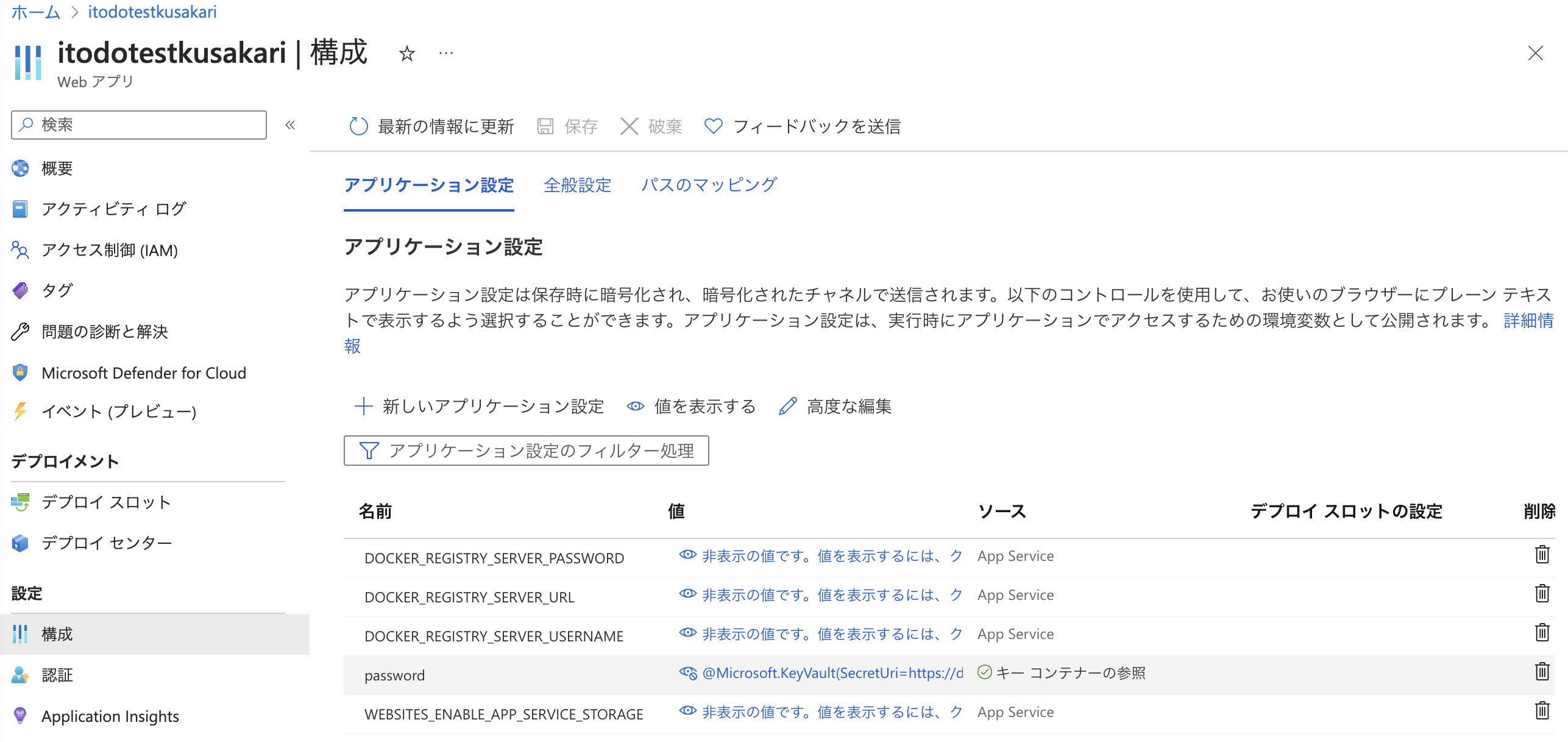Toggle 値を表示する to reveal all values
The height and width of the screenshot is (742, 1568).
coord(692,406)
